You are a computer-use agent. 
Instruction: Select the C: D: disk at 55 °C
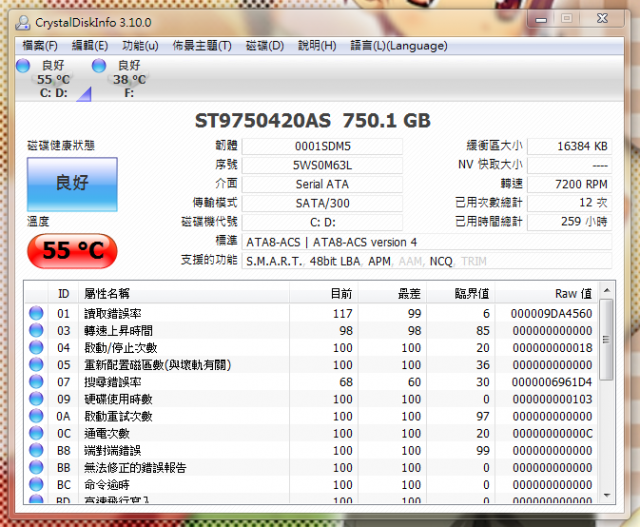coord(53,79)
